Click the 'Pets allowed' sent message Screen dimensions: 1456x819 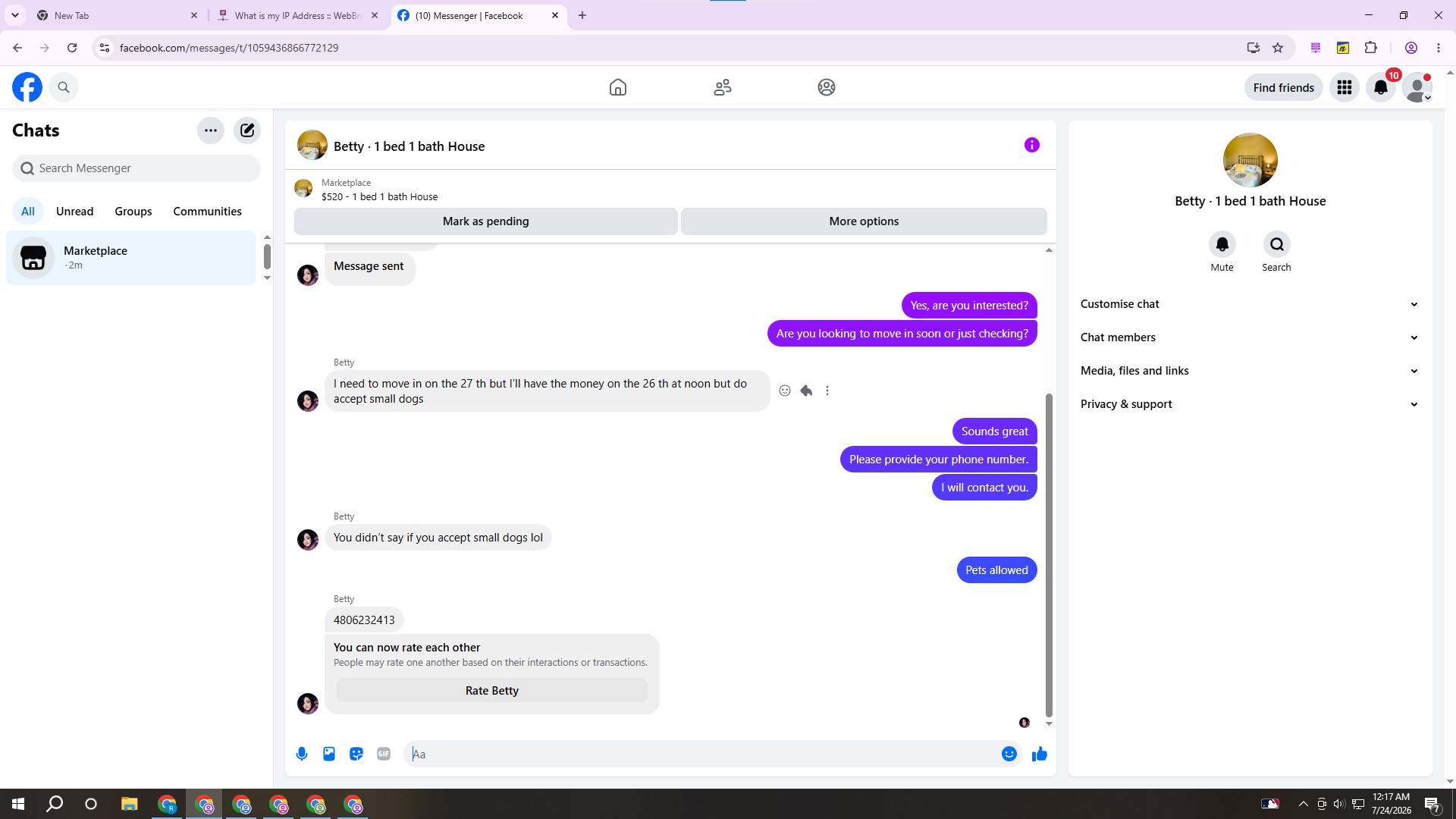pos(996,570)
